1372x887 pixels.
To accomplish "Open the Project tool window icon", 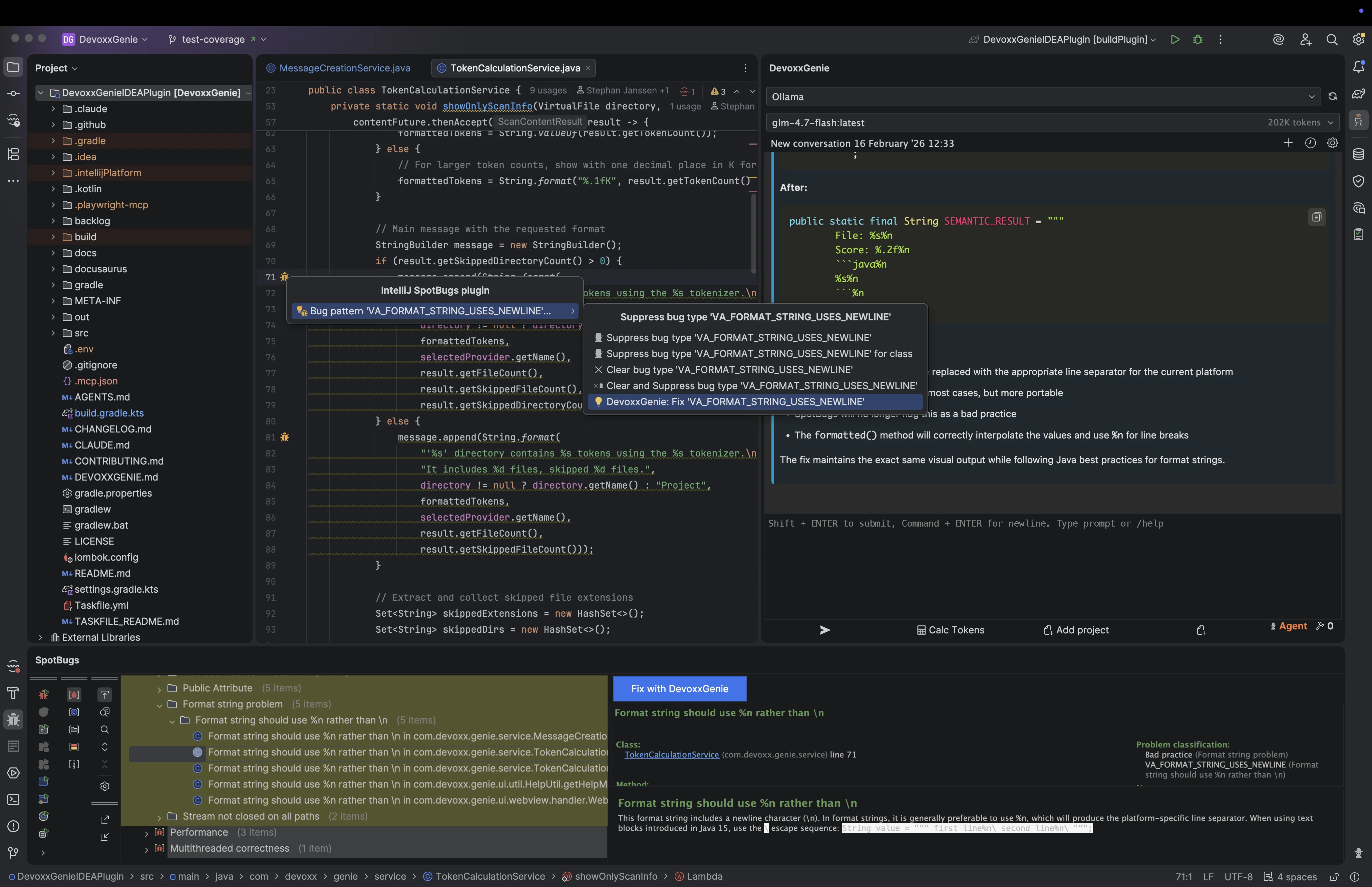I will [x=13, y=67].
